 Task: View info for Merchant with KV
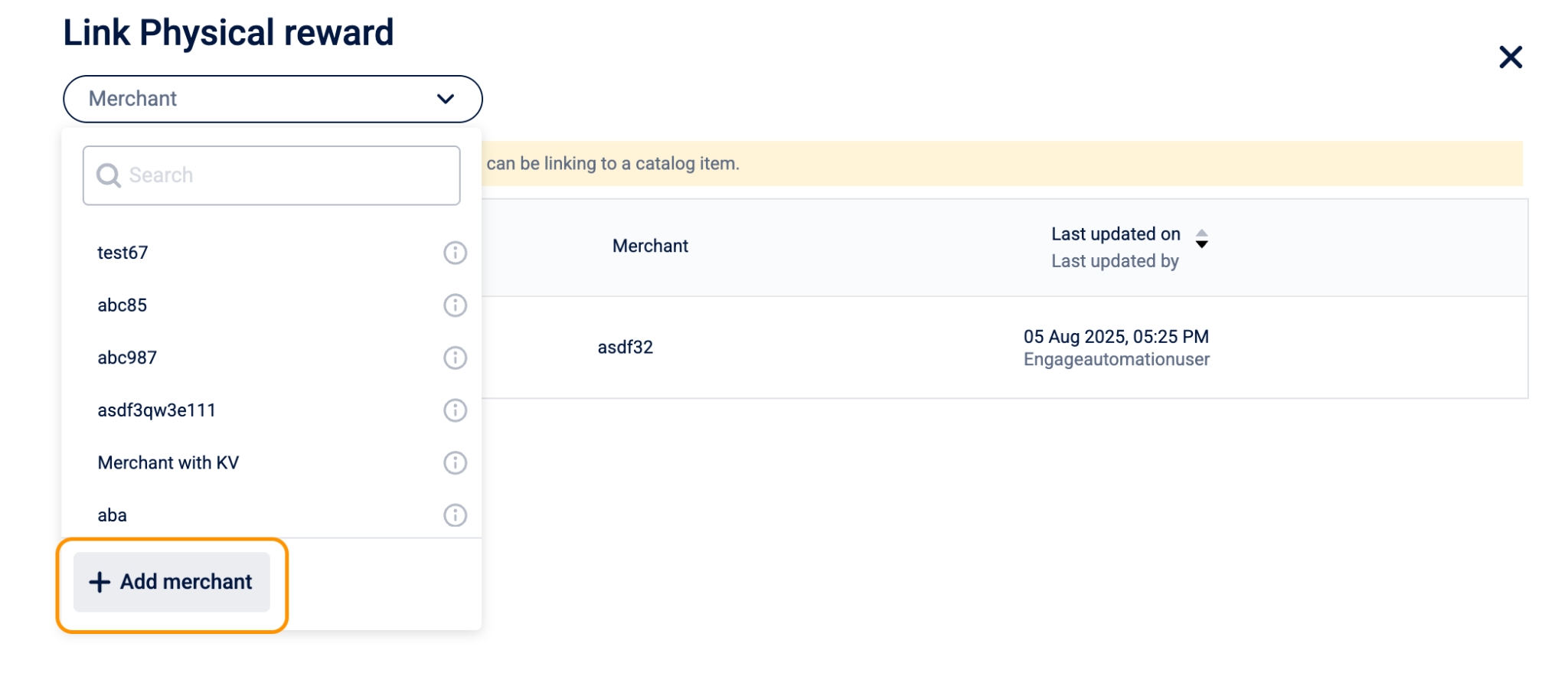click(455, 462)
